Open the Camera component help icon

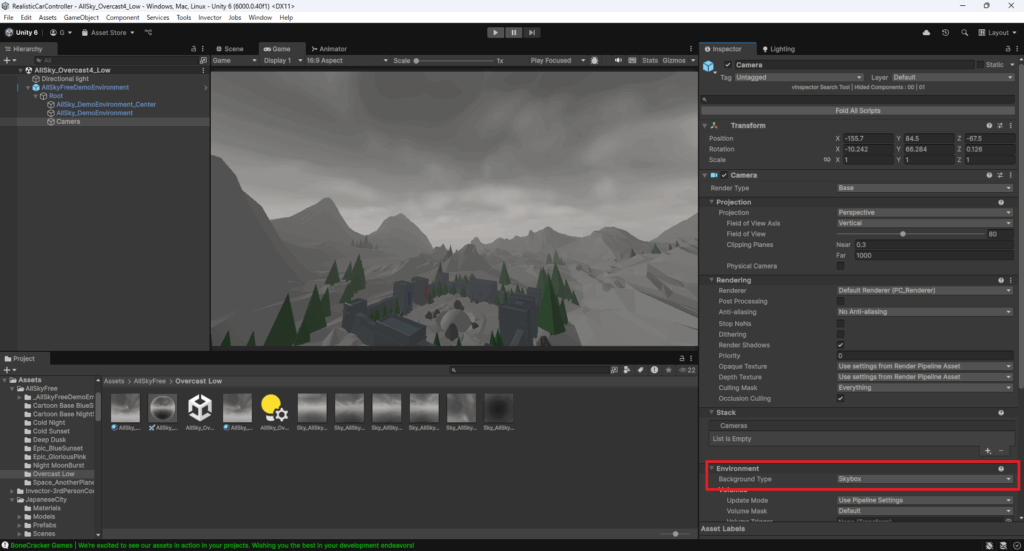point(989,175)
